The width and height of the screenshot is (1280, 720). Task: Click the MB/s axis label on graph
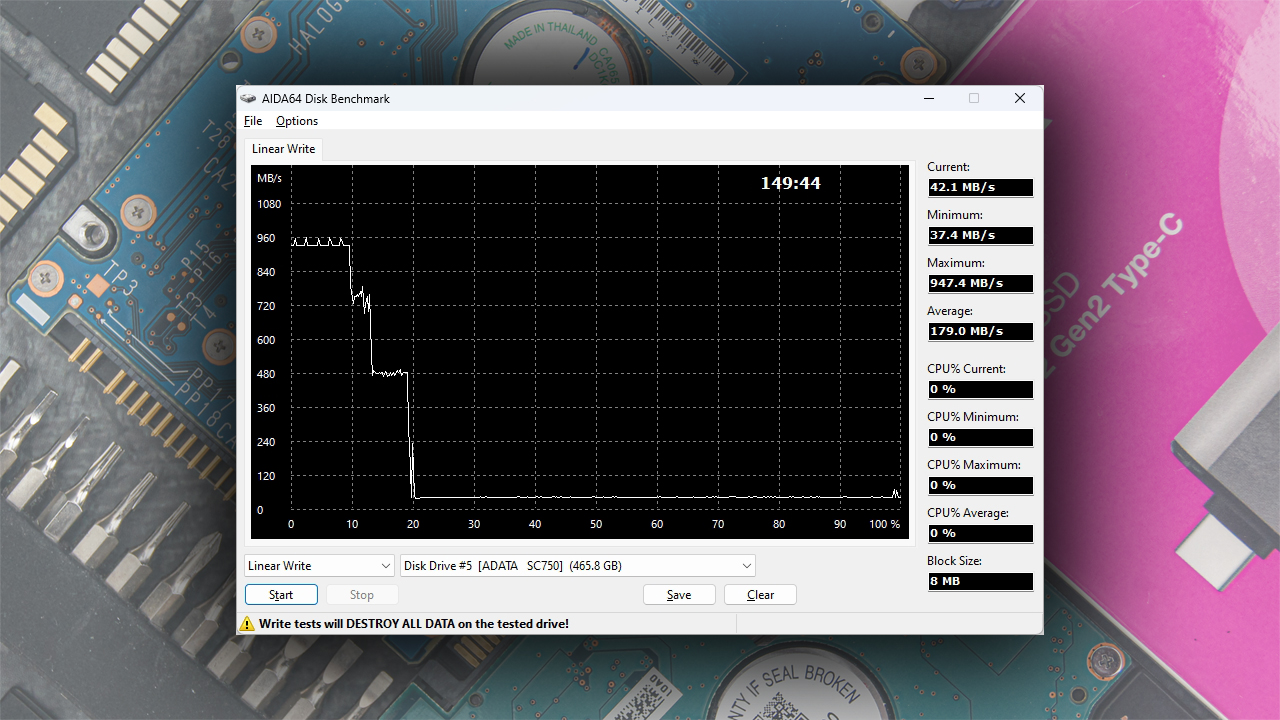(269, 178)
